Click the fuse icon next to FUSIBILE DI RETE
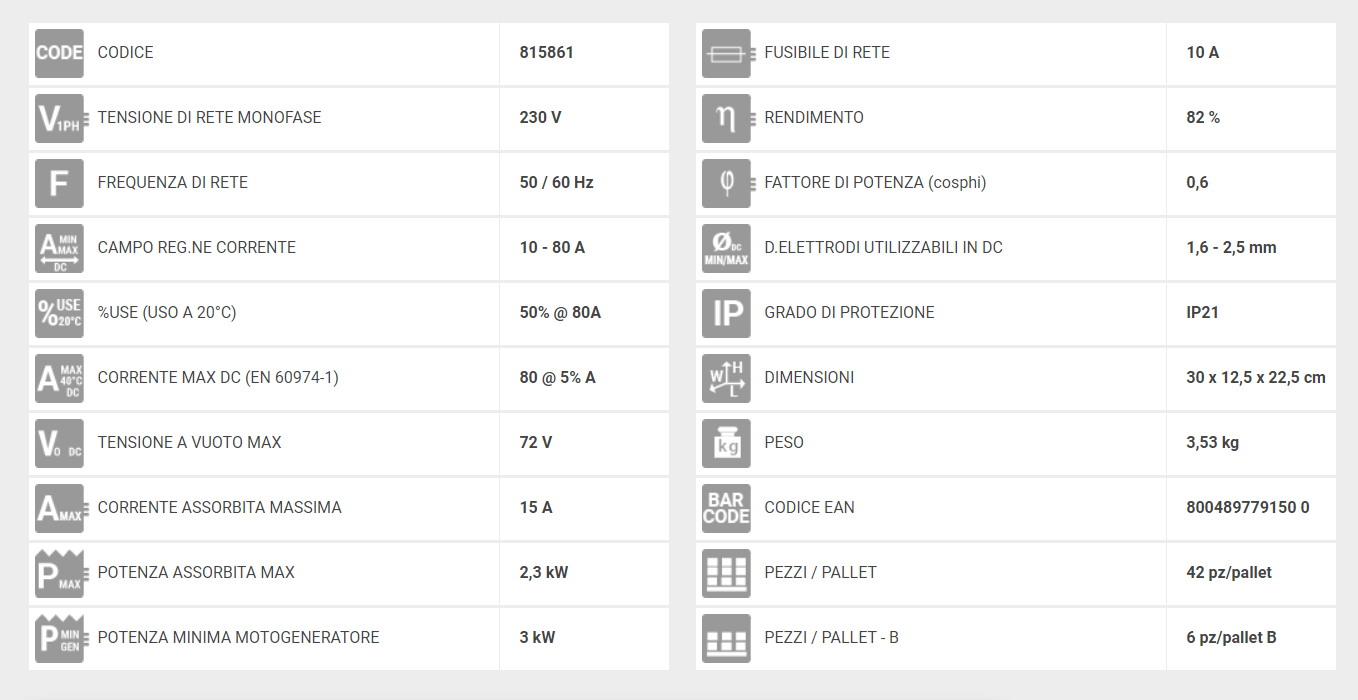 [x=726, y=53]
